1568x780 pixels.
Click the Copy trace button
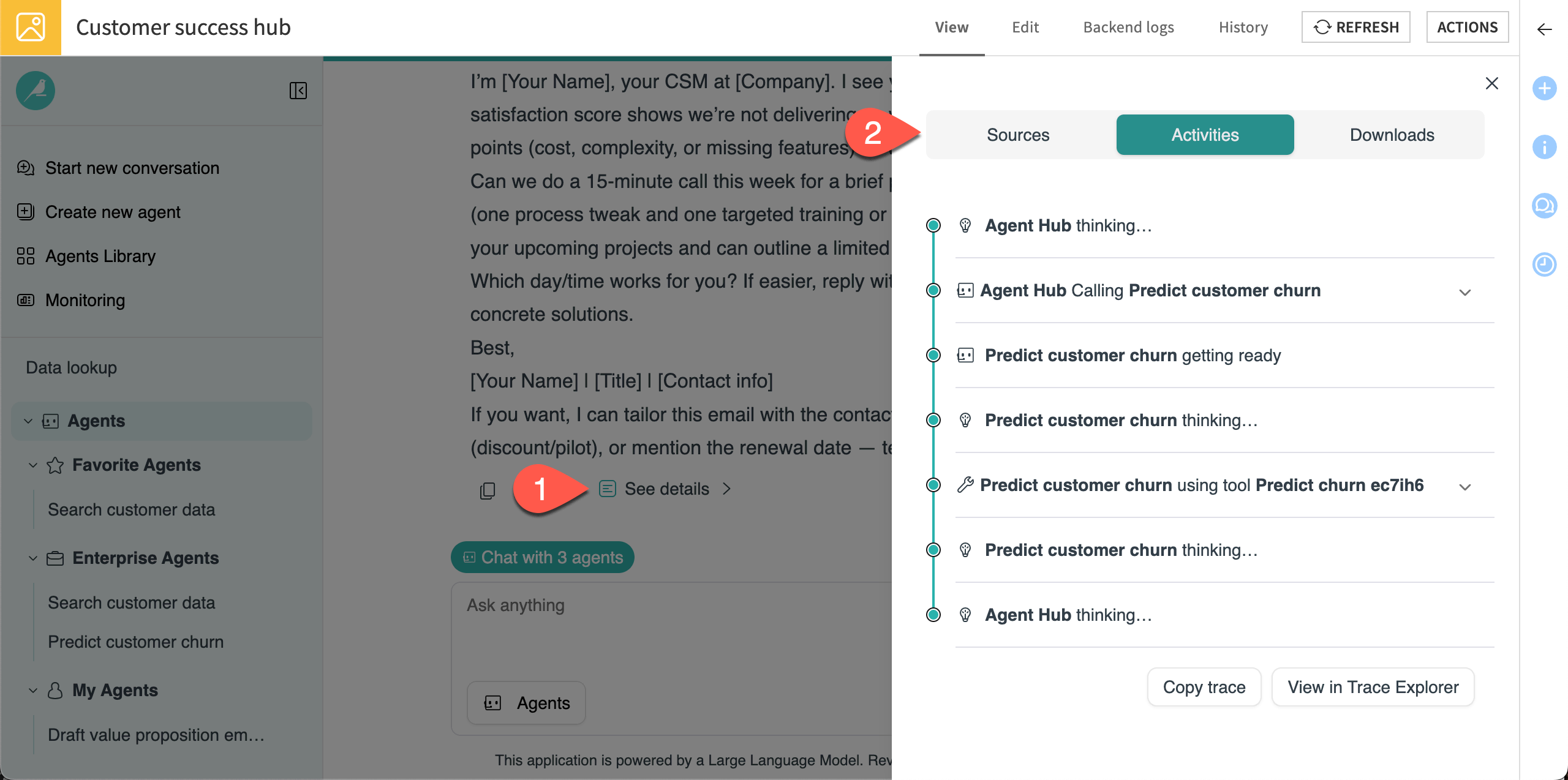point(1204,687)
